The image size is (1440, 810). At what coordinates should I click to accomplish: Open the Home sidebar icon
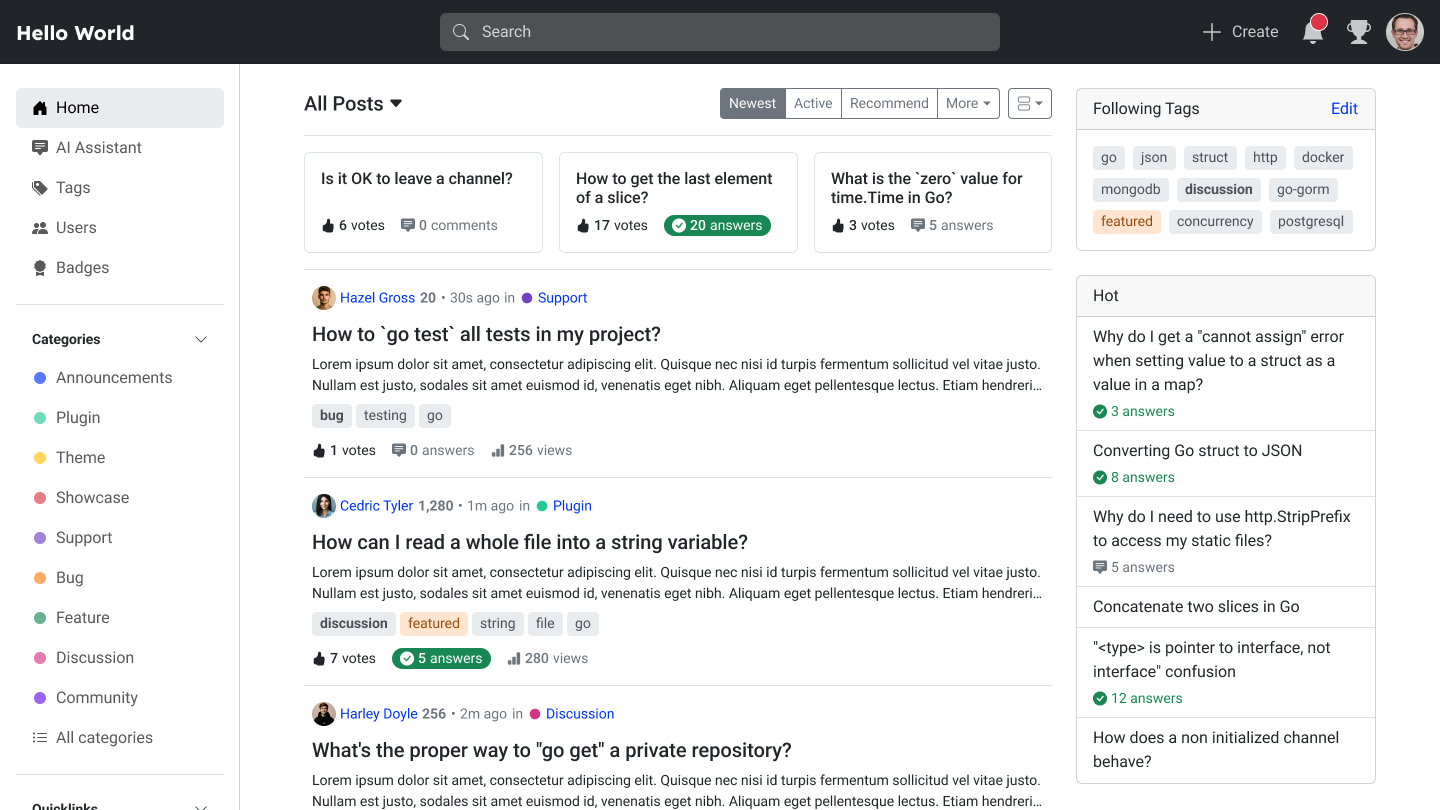[x=40, y=107]
